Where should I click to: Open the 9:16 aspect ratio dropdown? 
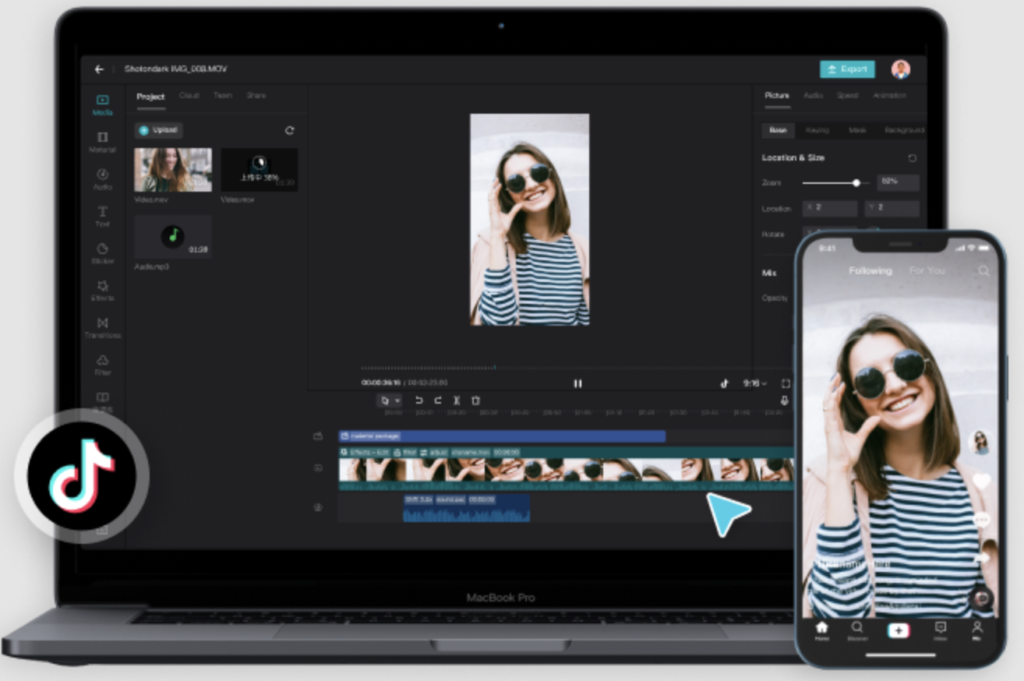point(755,383)
